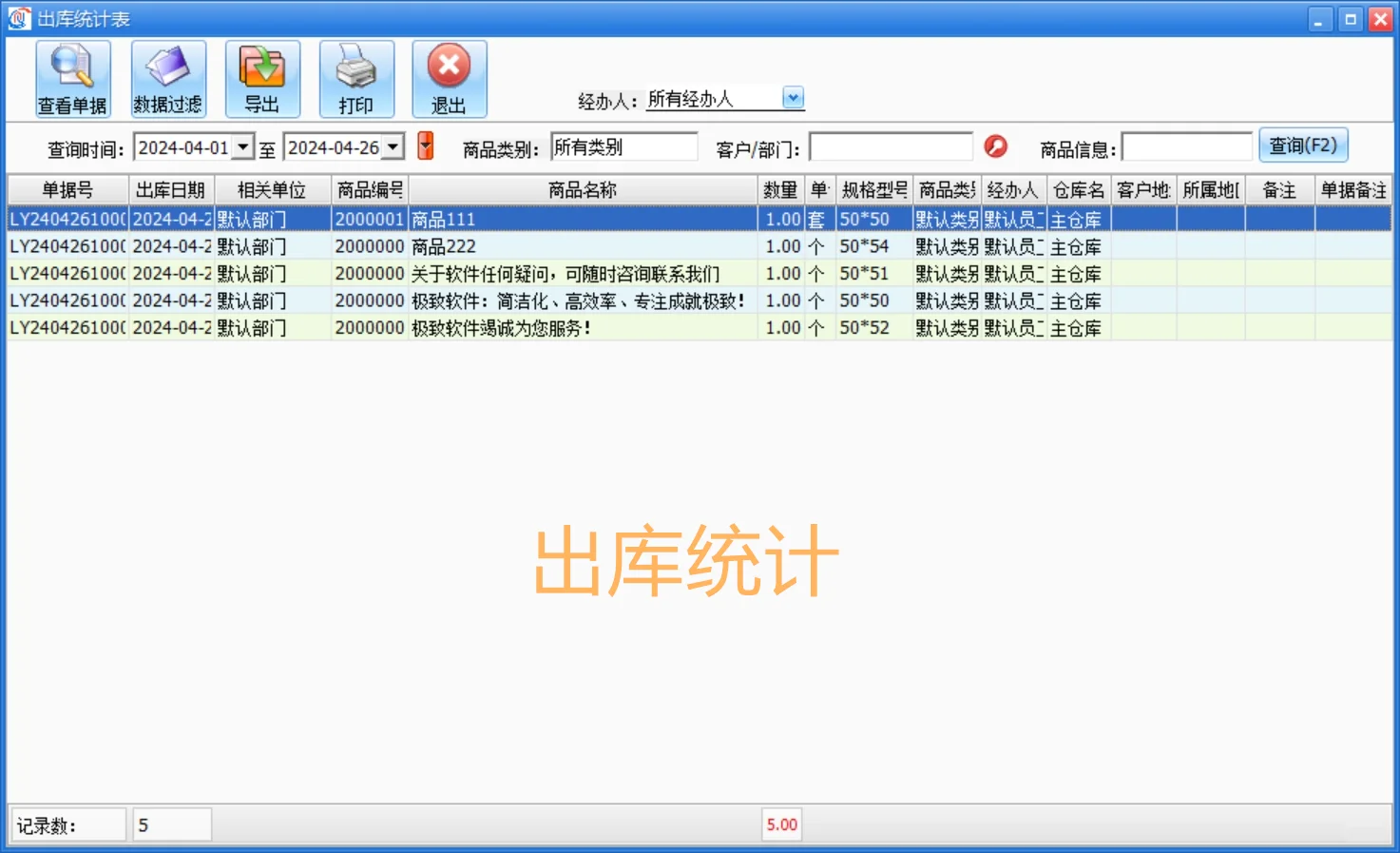1400x853 pixels.
Task: Click the 经办人 column header in the table
Action: (1013, 190)
